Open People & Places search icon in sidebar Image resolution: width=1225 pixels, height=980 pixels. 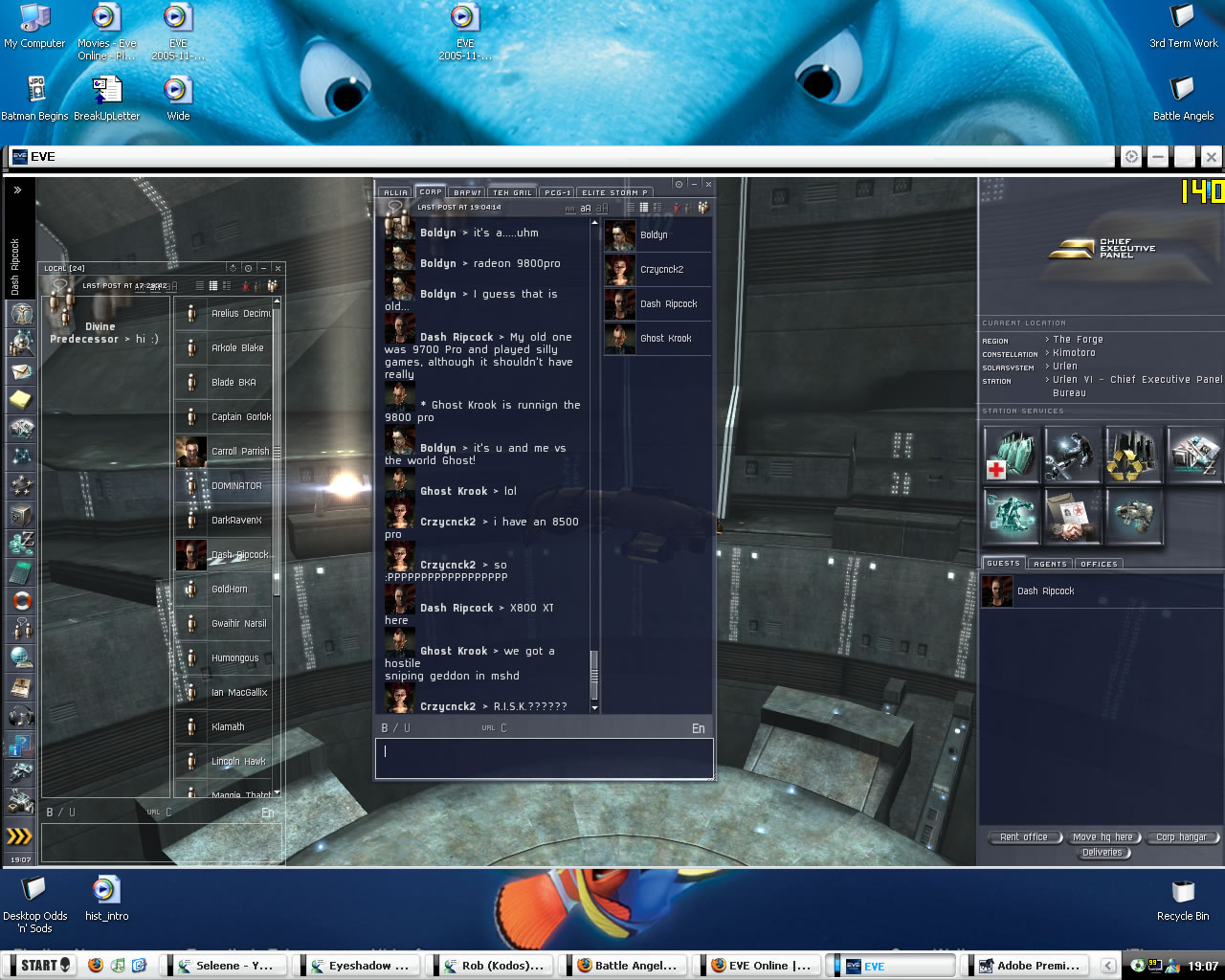(21, 343)
